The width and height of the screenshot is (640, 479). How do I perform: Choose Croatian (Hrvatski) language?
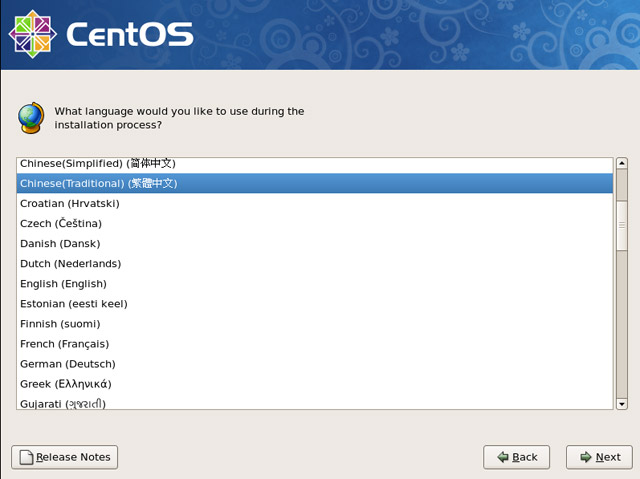click(x=315, y=203)
